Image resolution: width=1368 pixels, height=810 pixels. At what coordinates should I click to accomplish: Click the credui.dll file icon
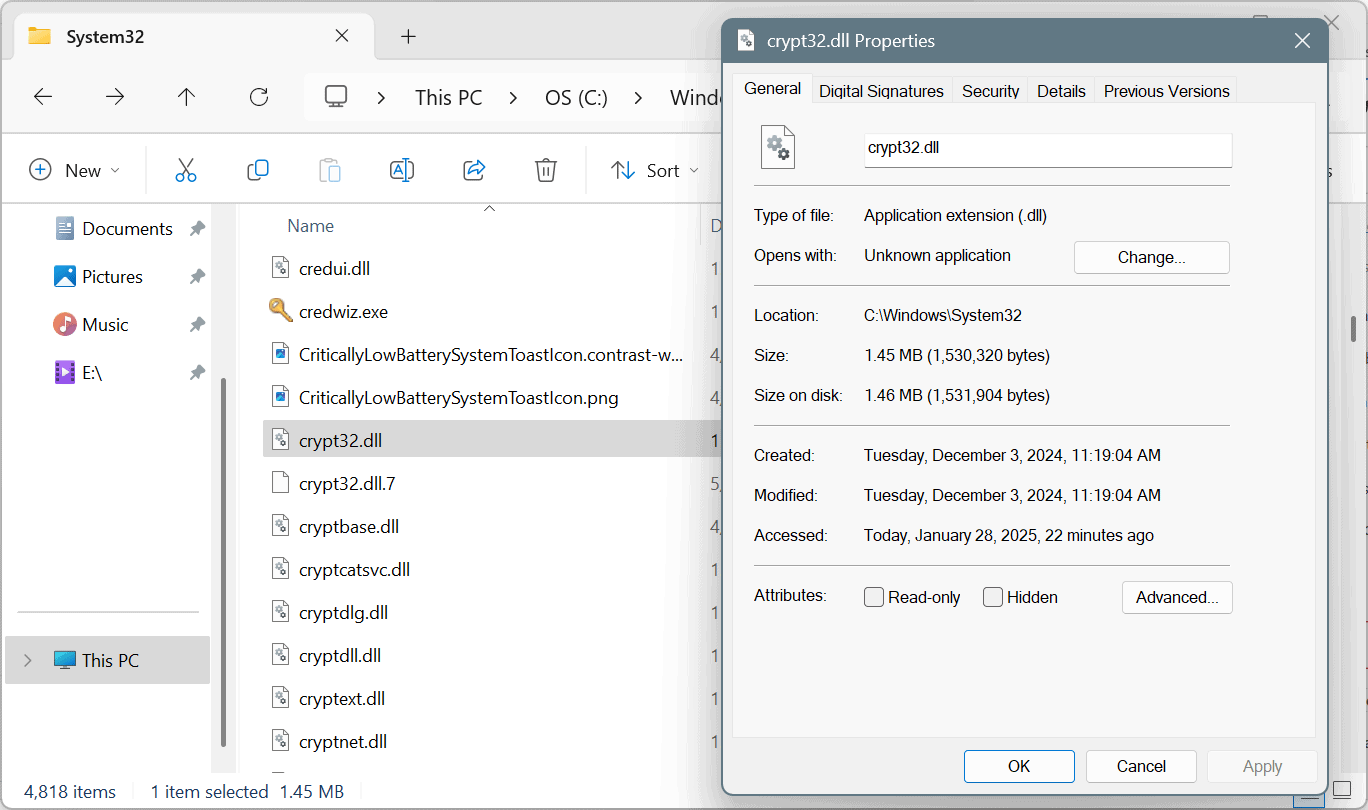(280, 268)
